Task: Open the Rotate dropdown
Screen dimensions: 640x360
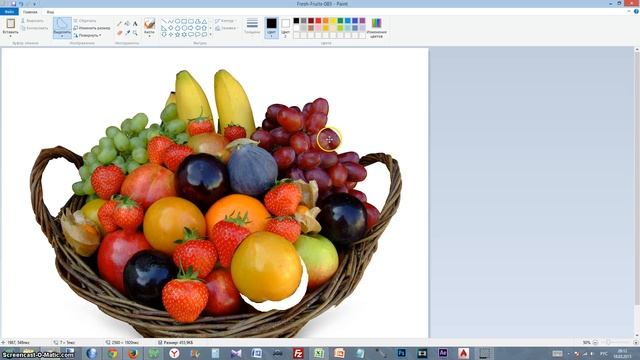Action: 87,36
